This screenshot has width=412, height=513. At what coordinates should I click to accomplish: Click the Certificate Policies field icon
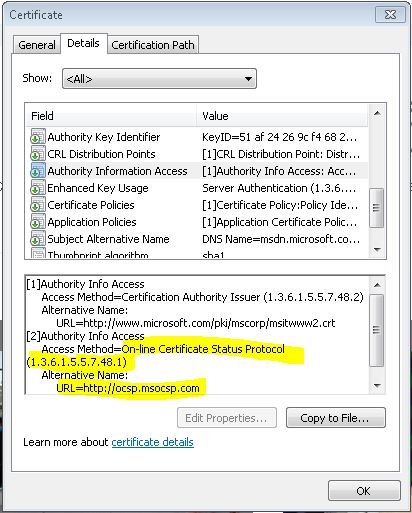37,205
